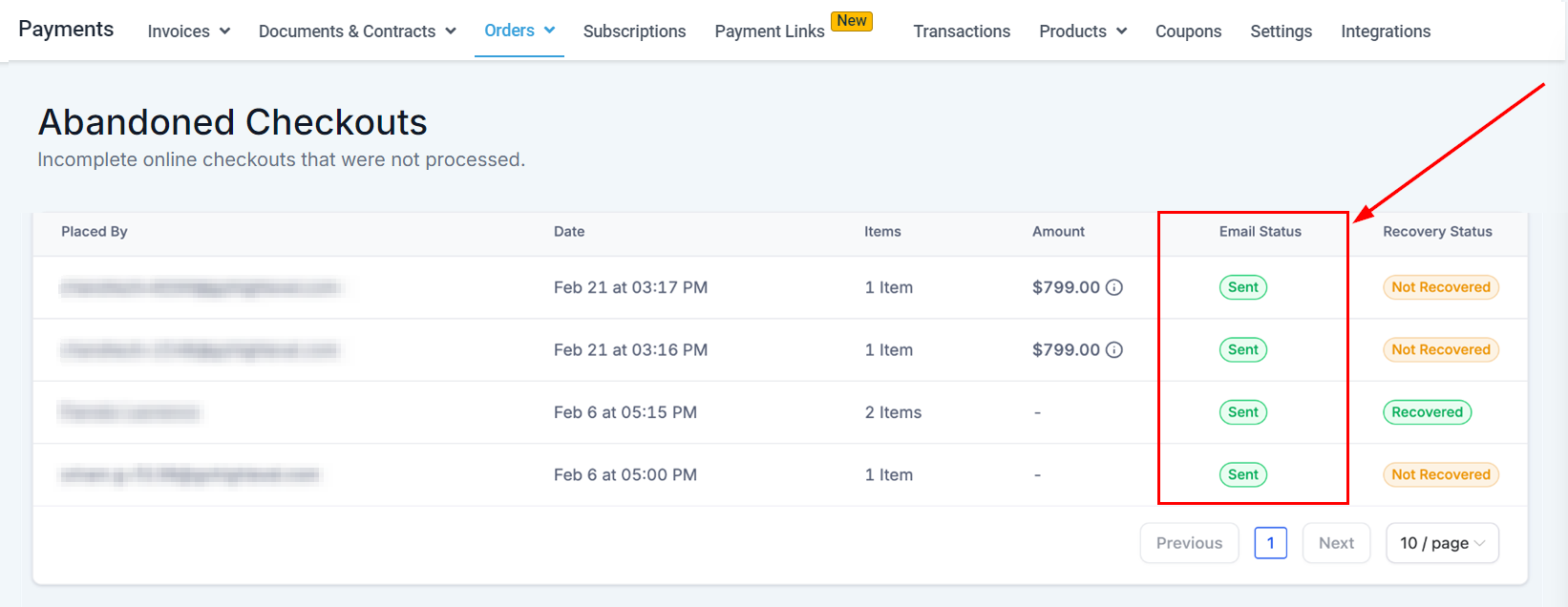Change the 10 / page size selector
The height and width of the screenshot is (607, 1568).
[x=1441, y=543]
